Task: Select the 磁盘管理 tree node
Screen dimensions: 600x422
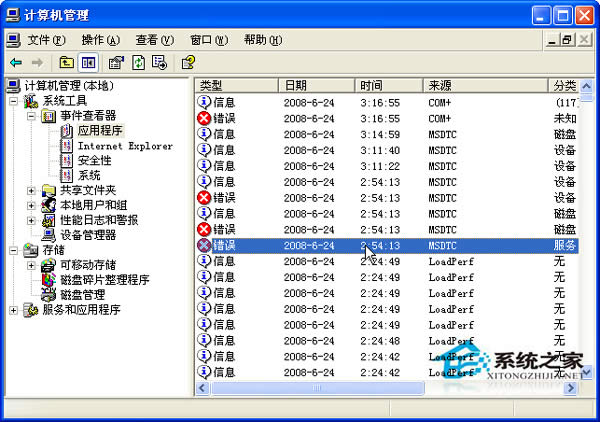Action: [81, 295]
